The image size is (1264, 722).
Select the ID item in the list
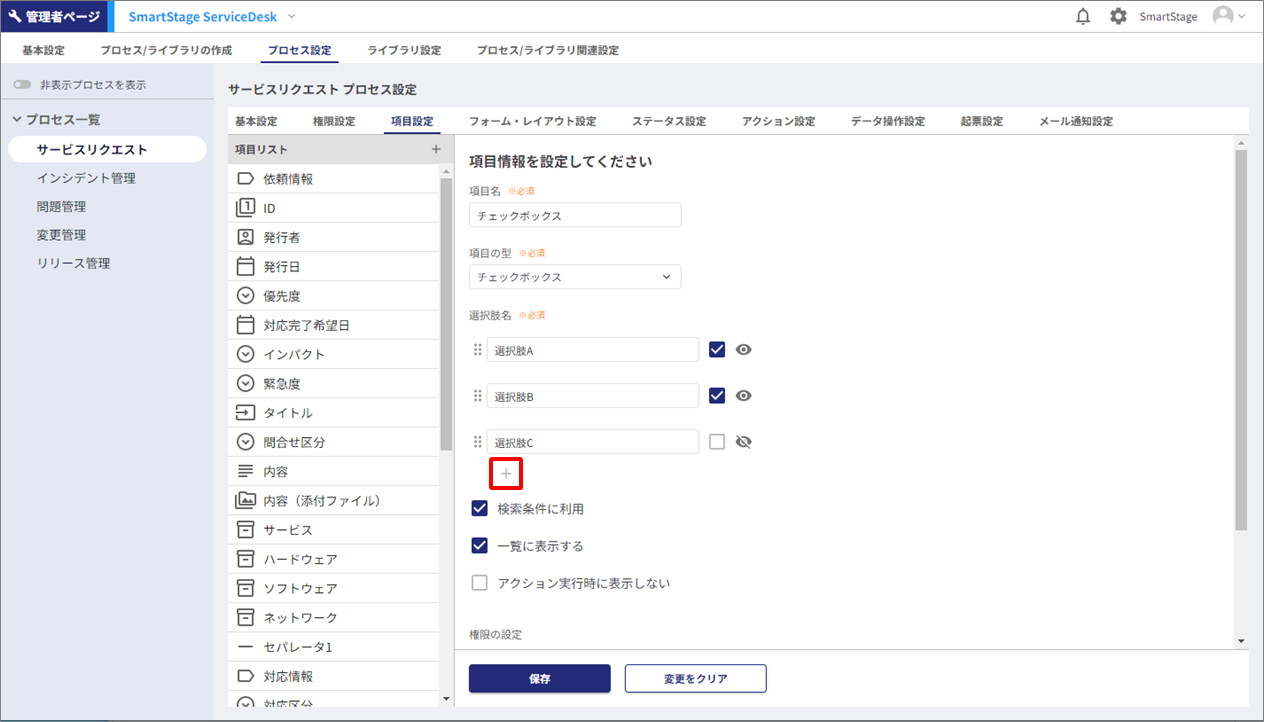(x=269, y=208)
